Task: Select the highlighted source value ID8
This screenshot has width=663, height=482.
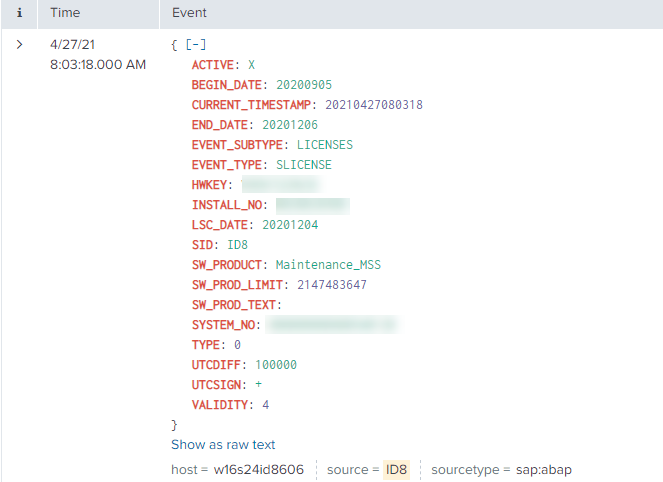Action: pos(396,469)
